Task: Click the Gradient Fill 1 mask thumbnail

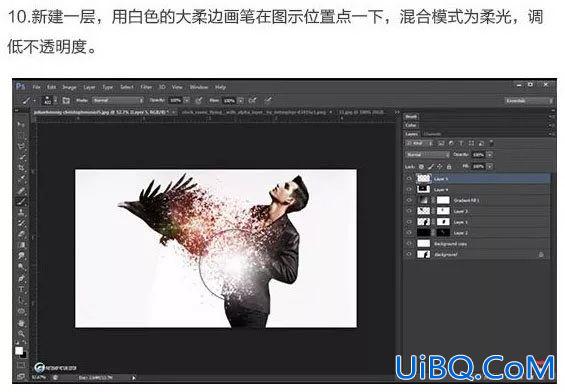Action: 443,200
